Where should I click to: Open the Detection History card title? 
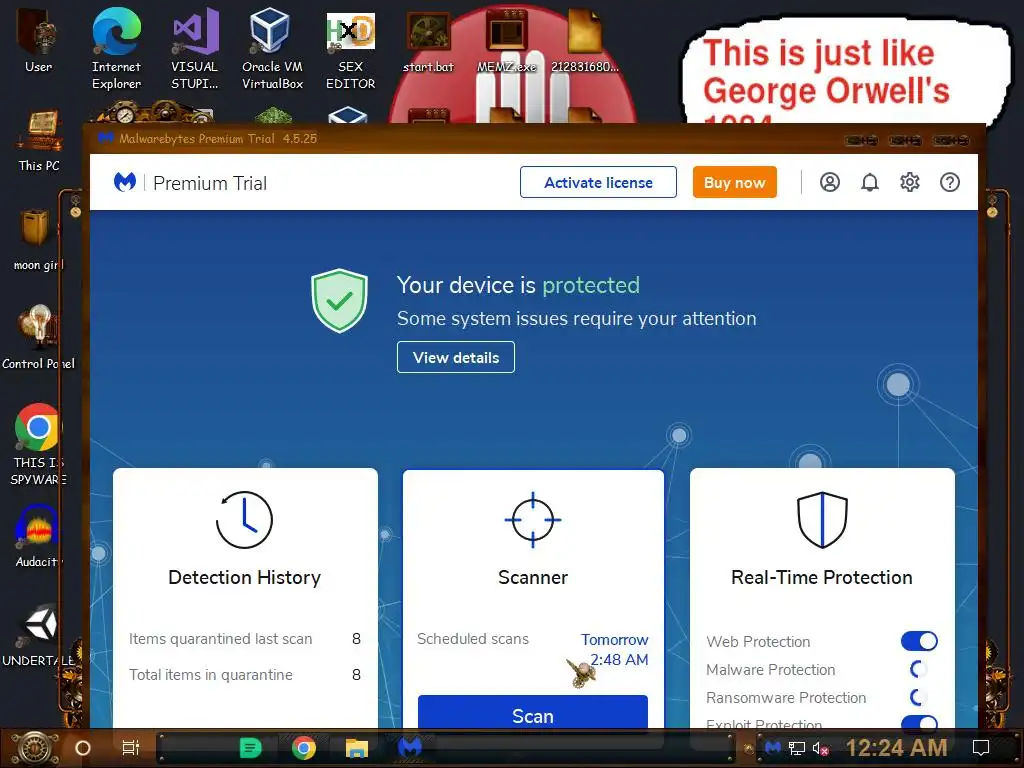[x=245, y=577]
